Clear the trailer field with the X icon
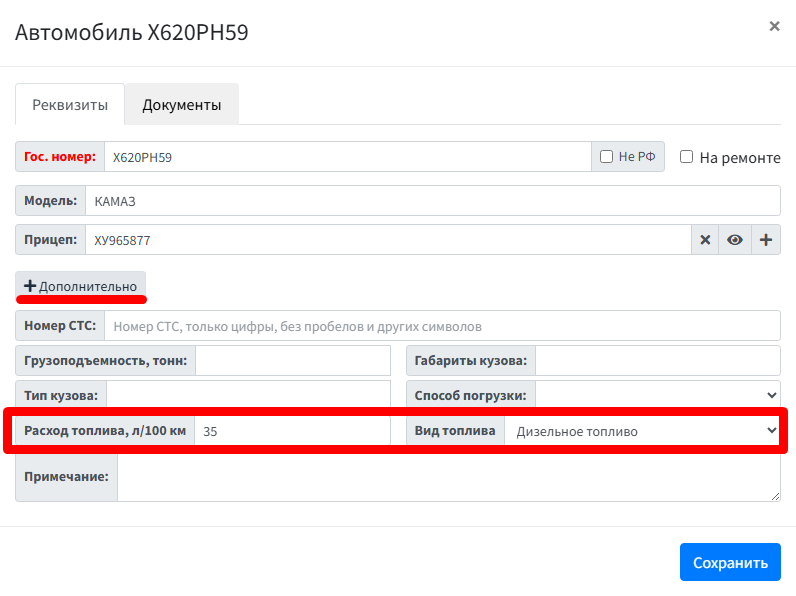The height and width of the screenshot is (596, 796). pyautogui.click(x=705, y=240)
